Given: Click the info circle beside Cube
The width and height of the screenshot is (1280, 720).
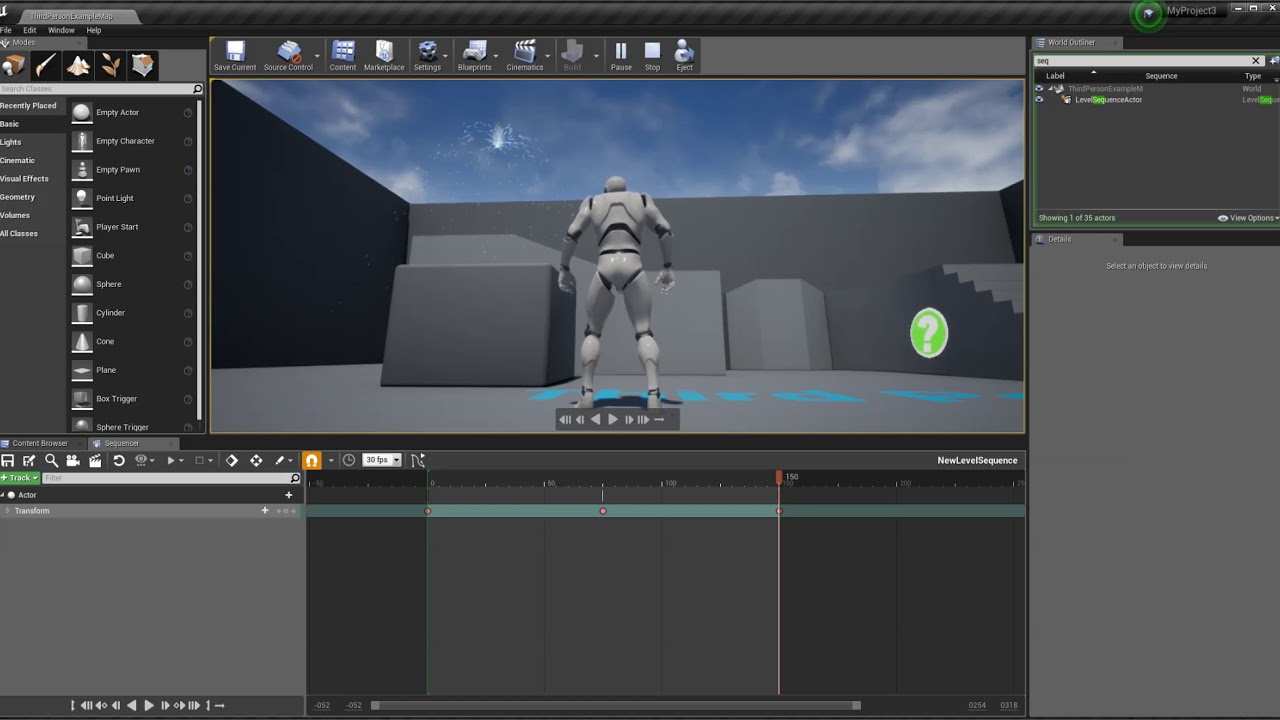Looking at the screenshot, I should coord(188,256).
